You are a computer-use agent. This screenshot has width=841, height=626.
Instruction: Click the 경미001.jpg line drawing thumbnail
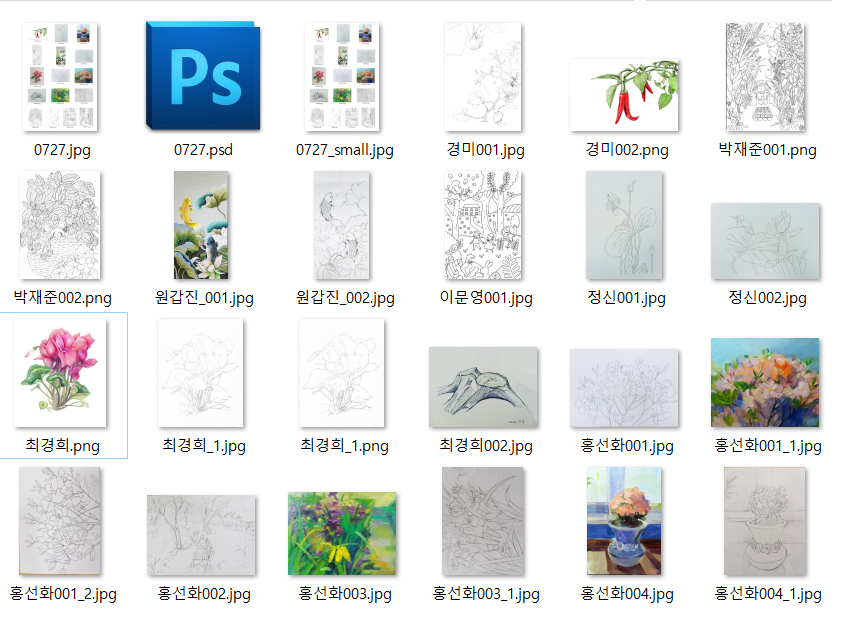(485, 77)
